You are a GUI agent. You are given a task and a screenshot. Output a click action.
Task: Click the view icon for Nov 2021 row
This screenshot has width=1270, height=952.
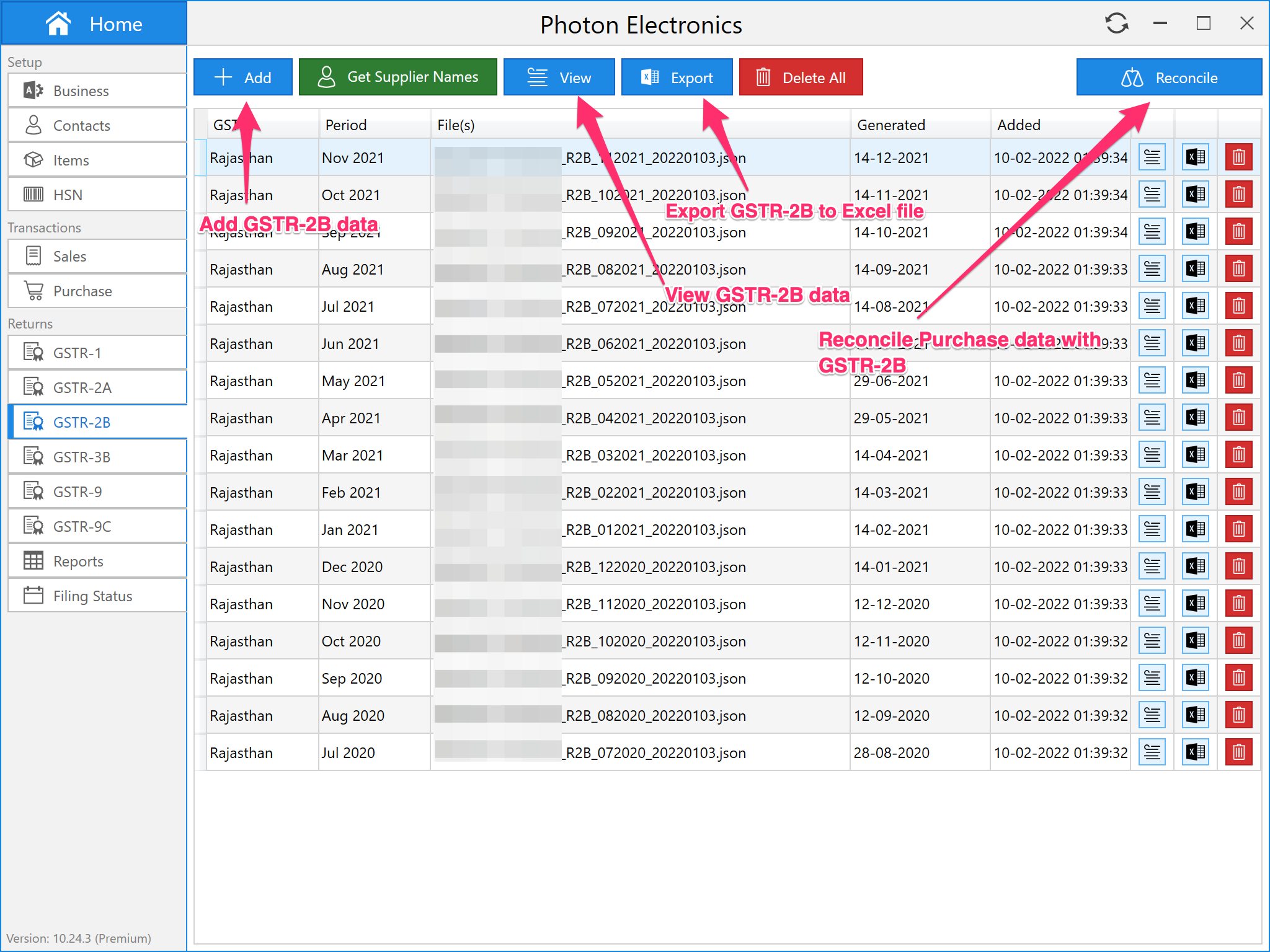click(1152, 157)
